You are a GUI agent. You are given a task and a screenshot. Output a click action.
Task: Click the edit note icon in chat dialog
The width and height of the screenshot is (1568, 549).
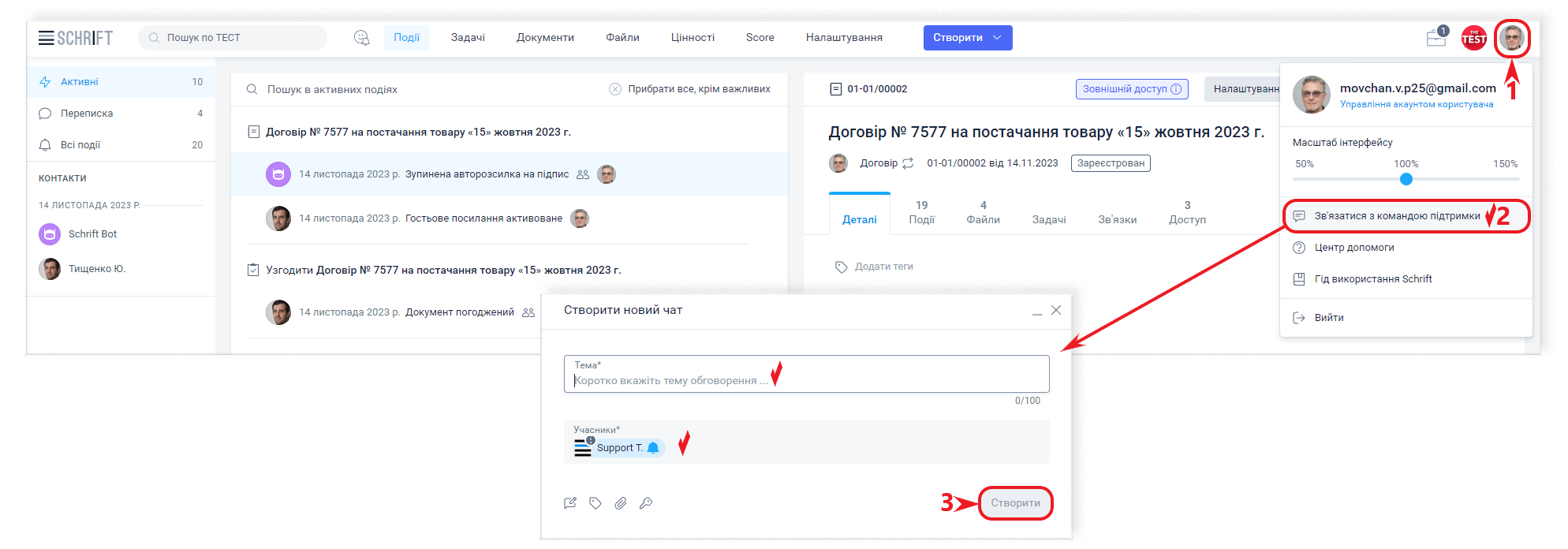(x=570, y=503)
